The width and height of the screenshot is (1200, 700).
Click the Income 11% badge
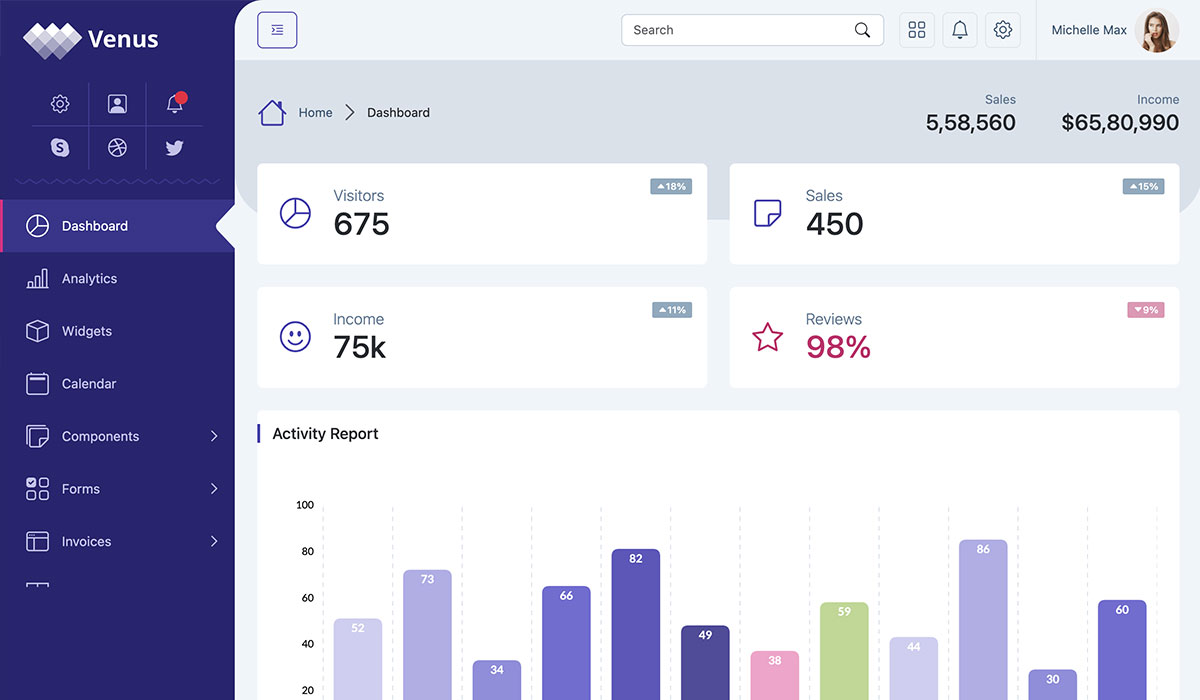click(x=672, y=310)
